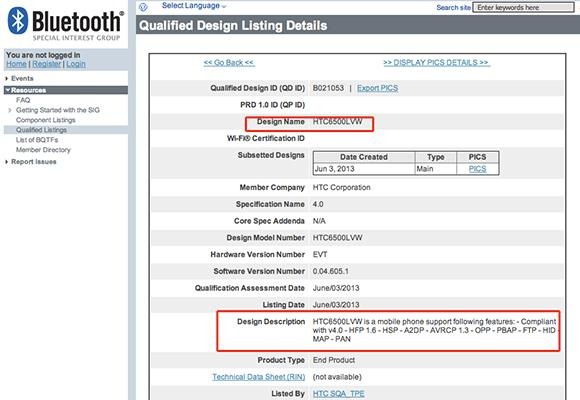580x400 pixels.
Task: Open the Login link
Action: pos(76,64)
